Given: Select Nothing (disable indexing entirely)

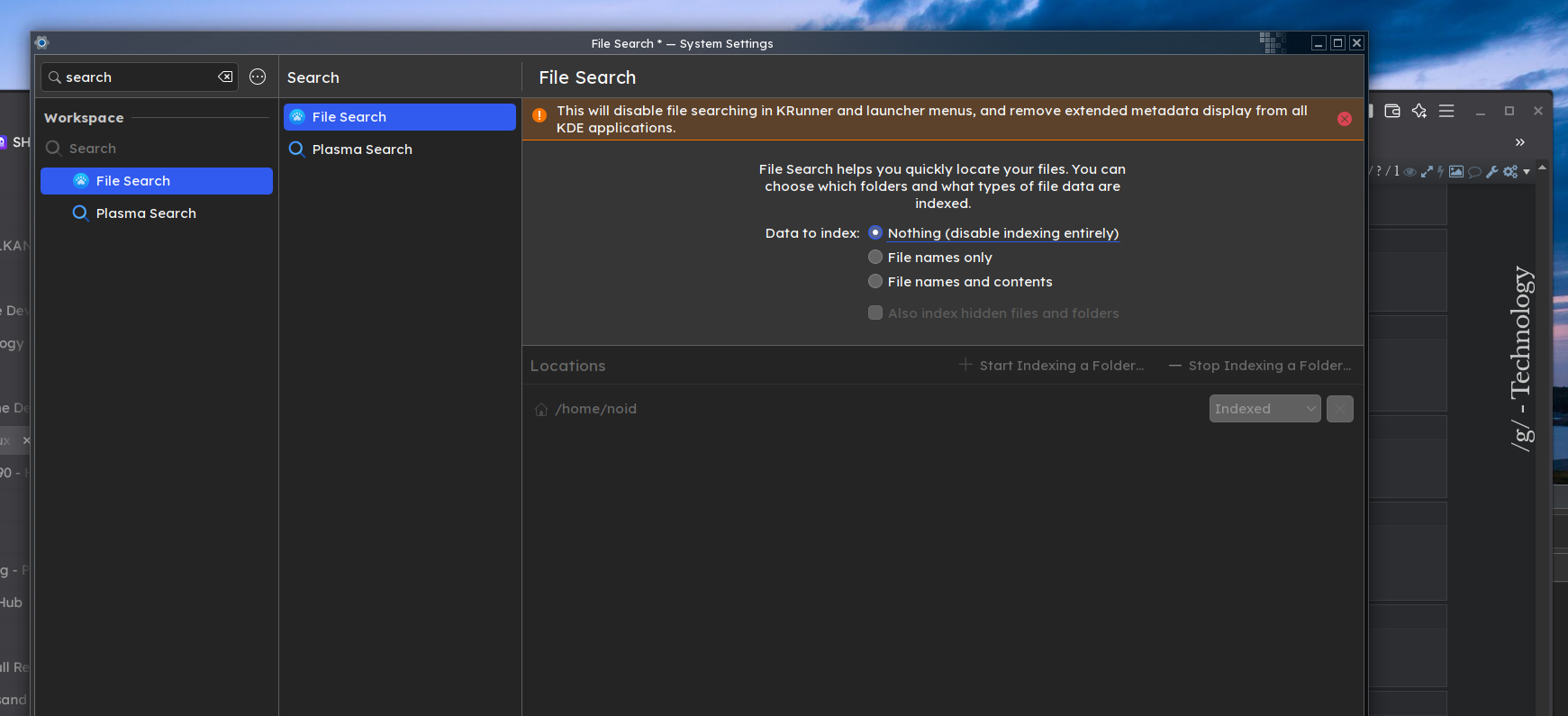Looking at the screenshot, I should [x=994, y=233].
